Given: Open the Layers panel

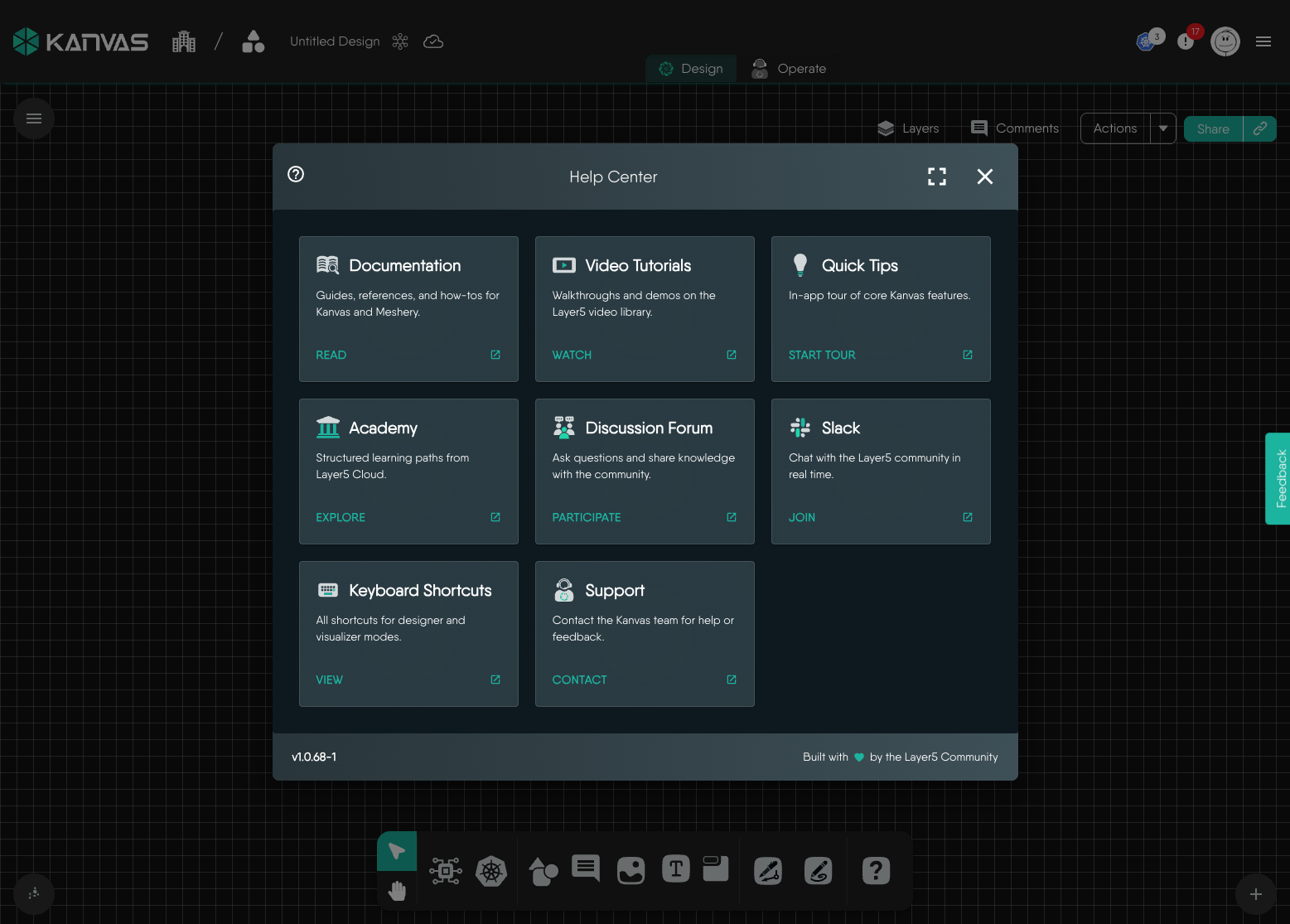Looking at the screenshot, I should point(908,128).
